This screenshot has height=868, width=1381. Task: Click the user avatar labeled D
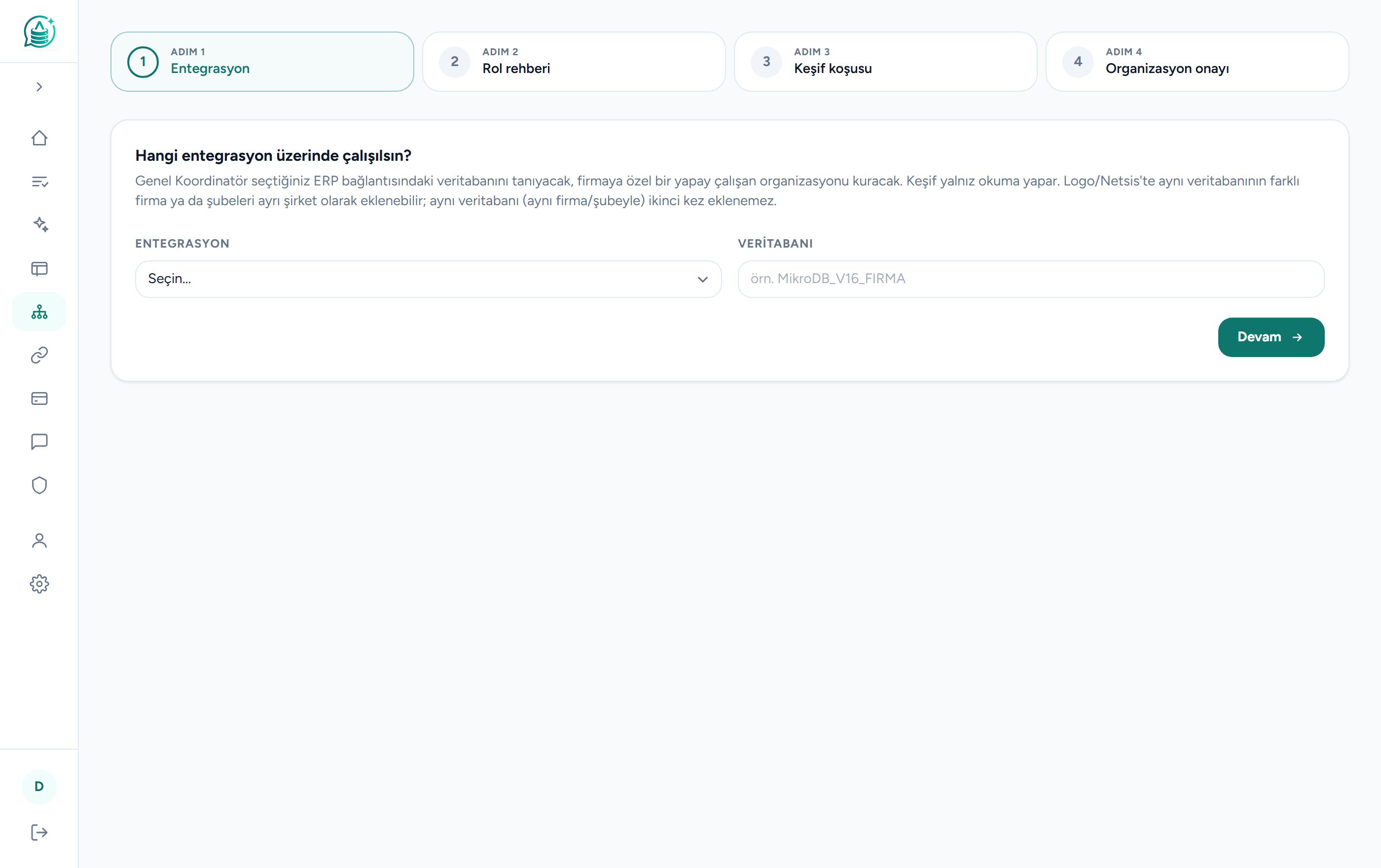pyautogui.click(x=39, y=787)
